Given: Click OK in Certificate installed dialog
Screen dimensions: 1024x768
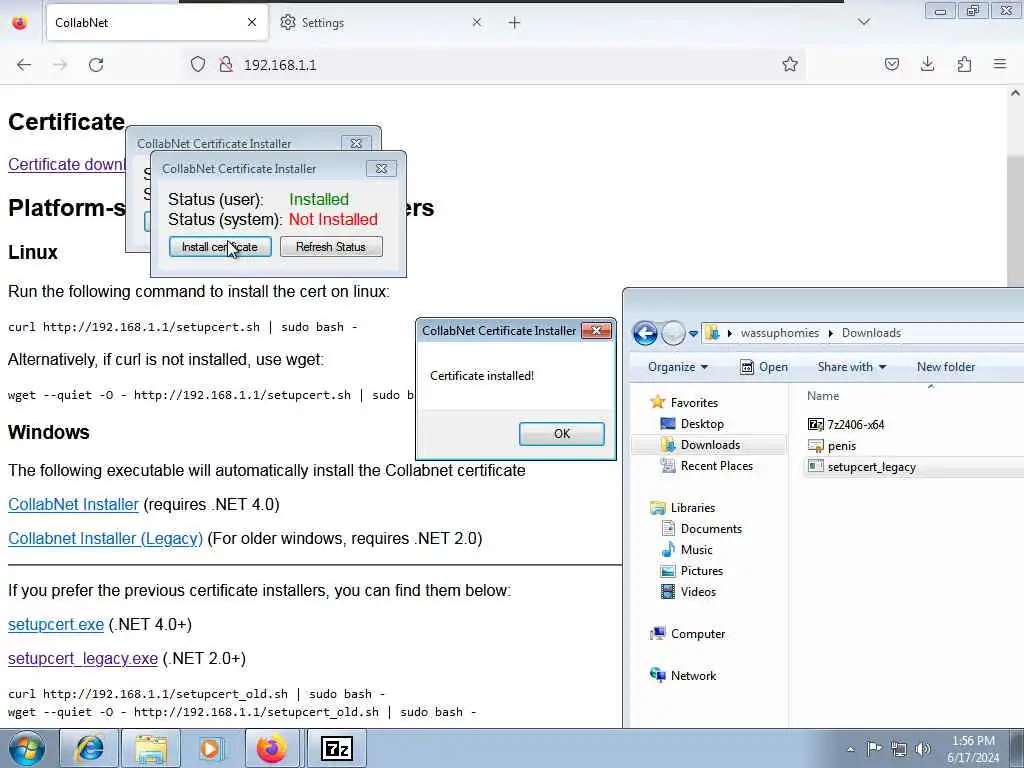Looking at the screenshot, I should coord(562,434).
